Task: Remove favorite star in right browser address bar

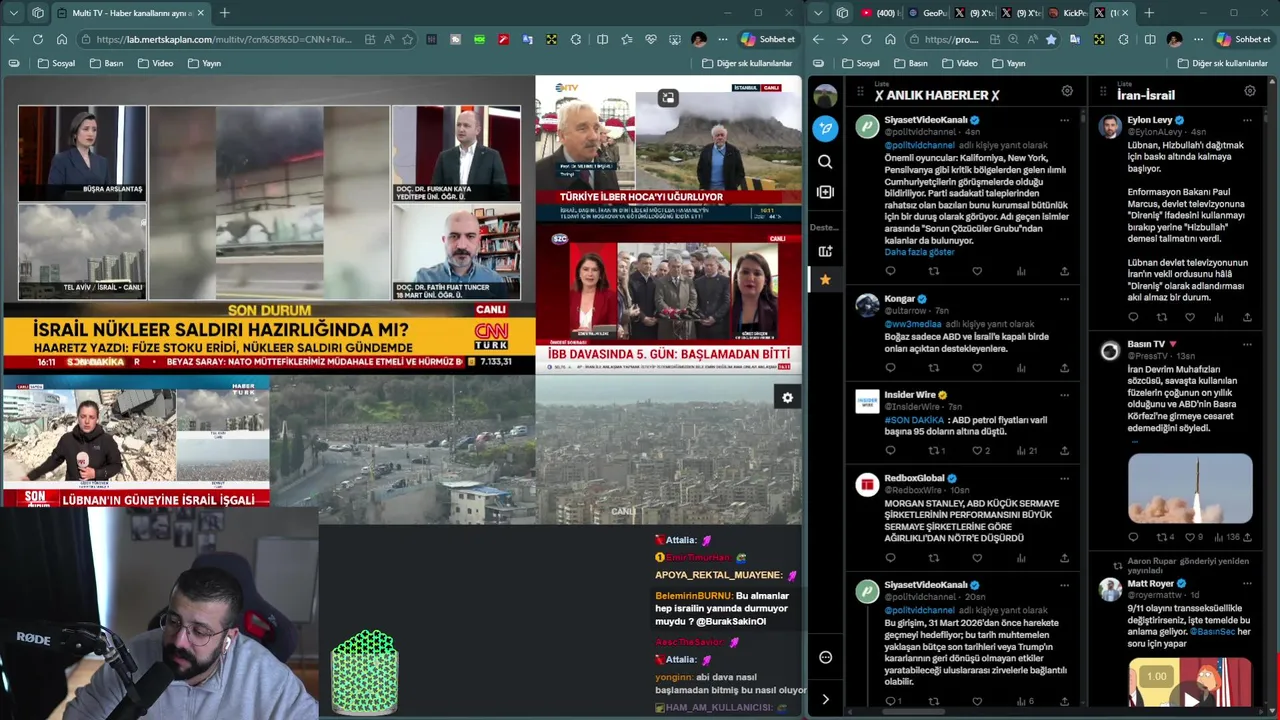Action: coord(1051,39)
